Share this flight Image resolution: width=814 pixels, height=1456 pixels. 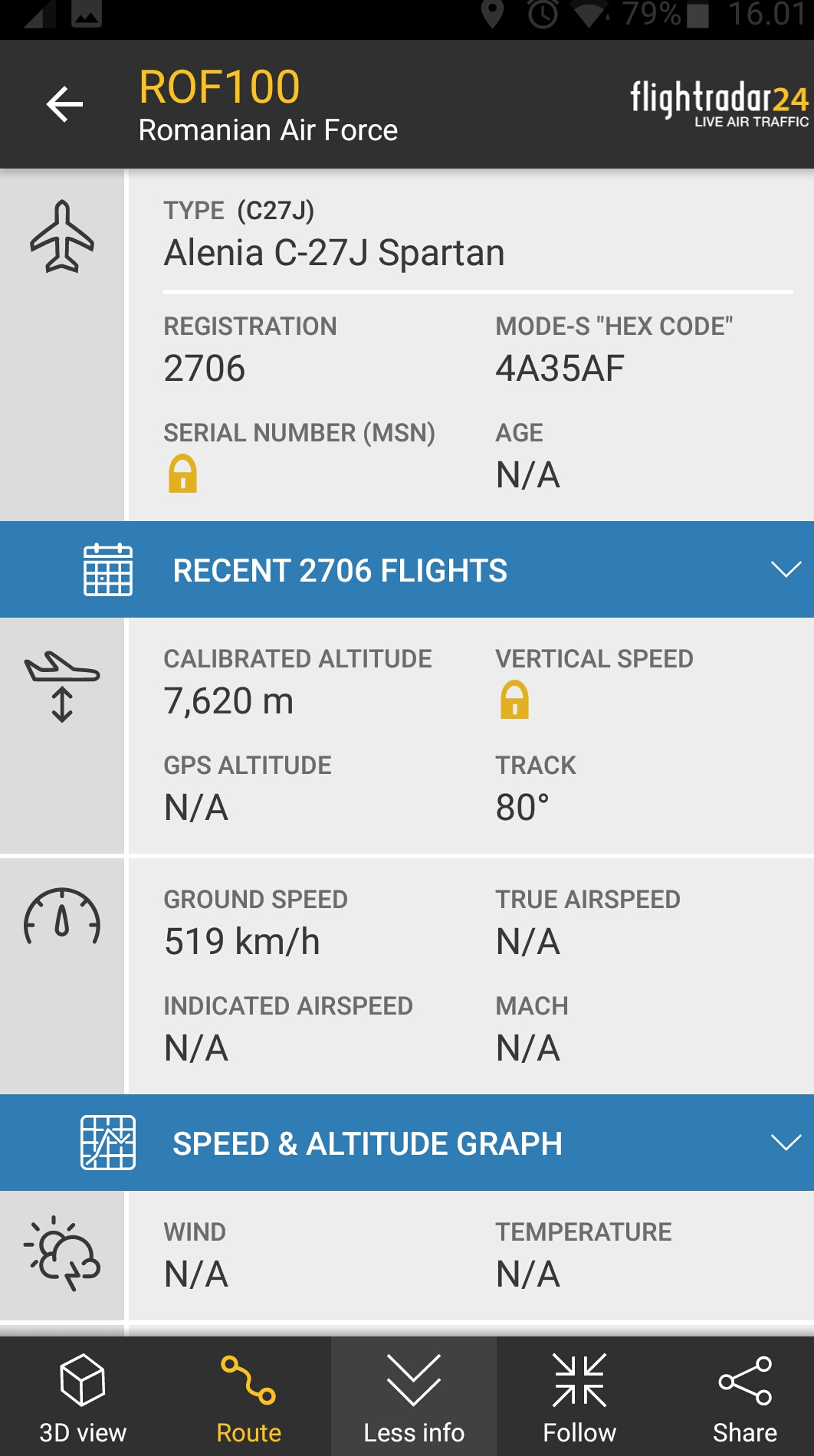coord(745,1397)
